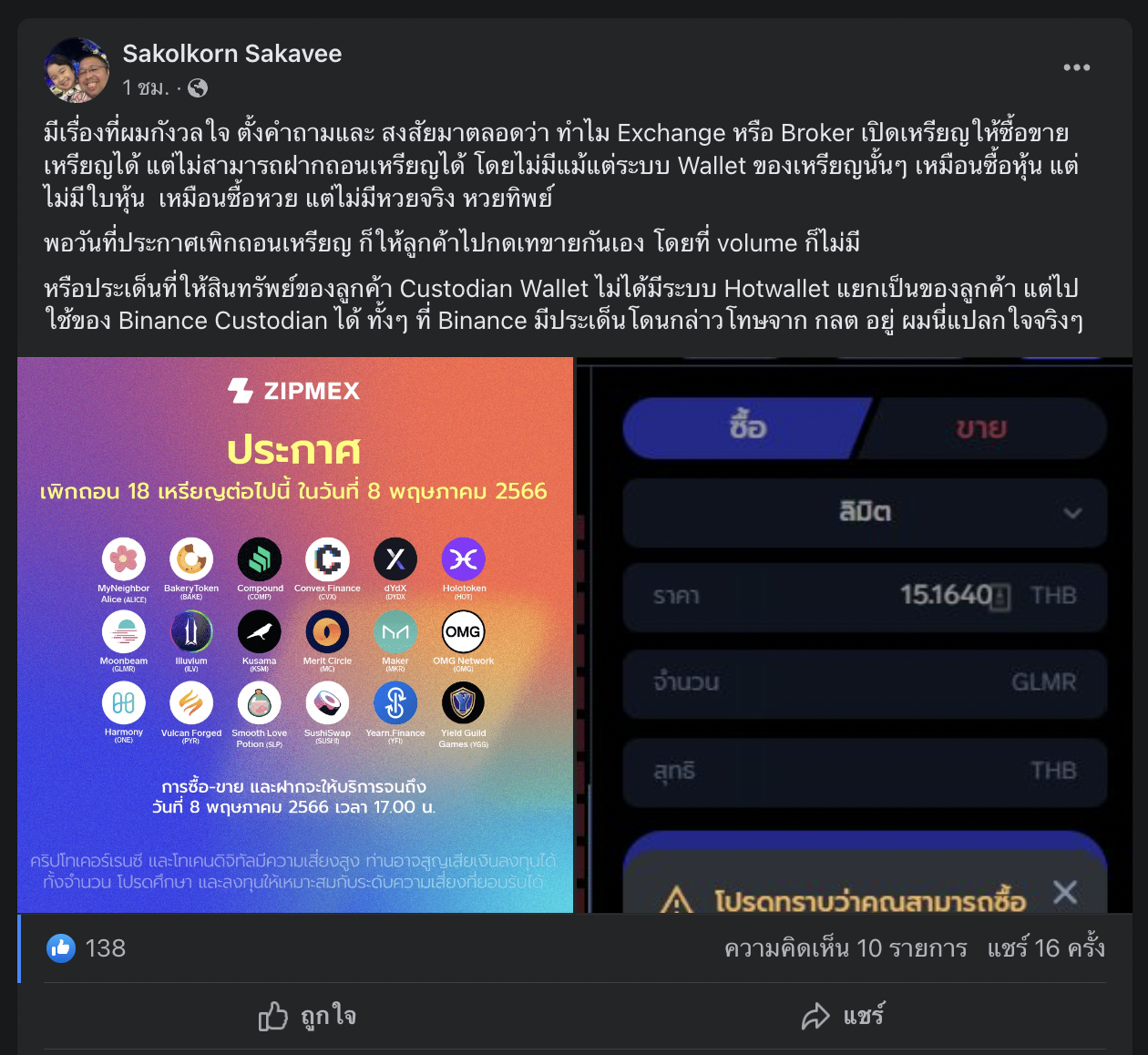This screenshot has height=1055, width=1148.
Task: Expand the ลิมิต order type dropdown
Action: (865, 512)
